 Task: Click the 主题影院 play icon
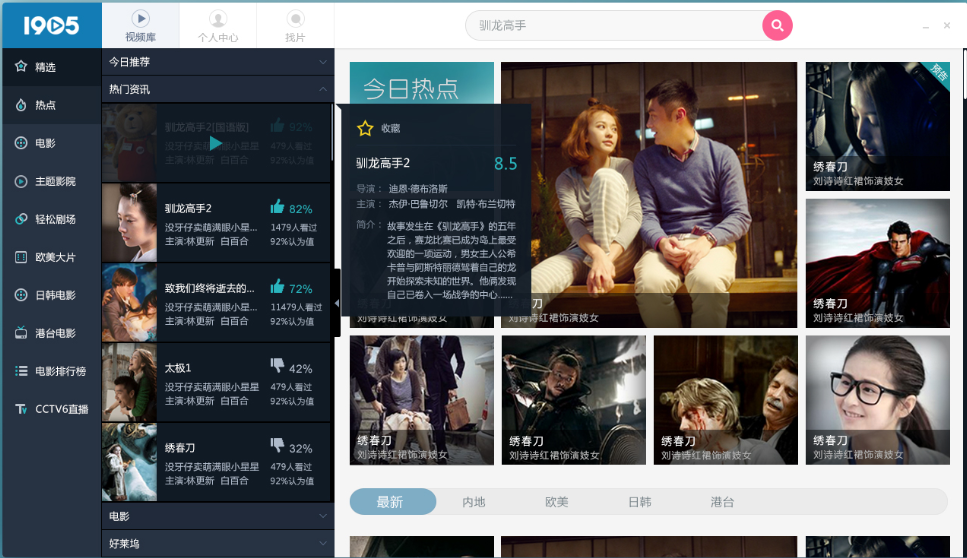[21, 181]
